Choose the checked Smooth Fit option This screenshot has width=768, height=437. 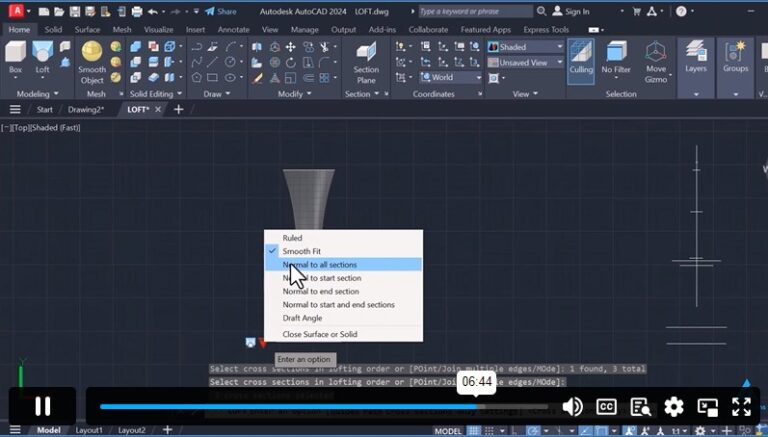(x=343, y=251)
